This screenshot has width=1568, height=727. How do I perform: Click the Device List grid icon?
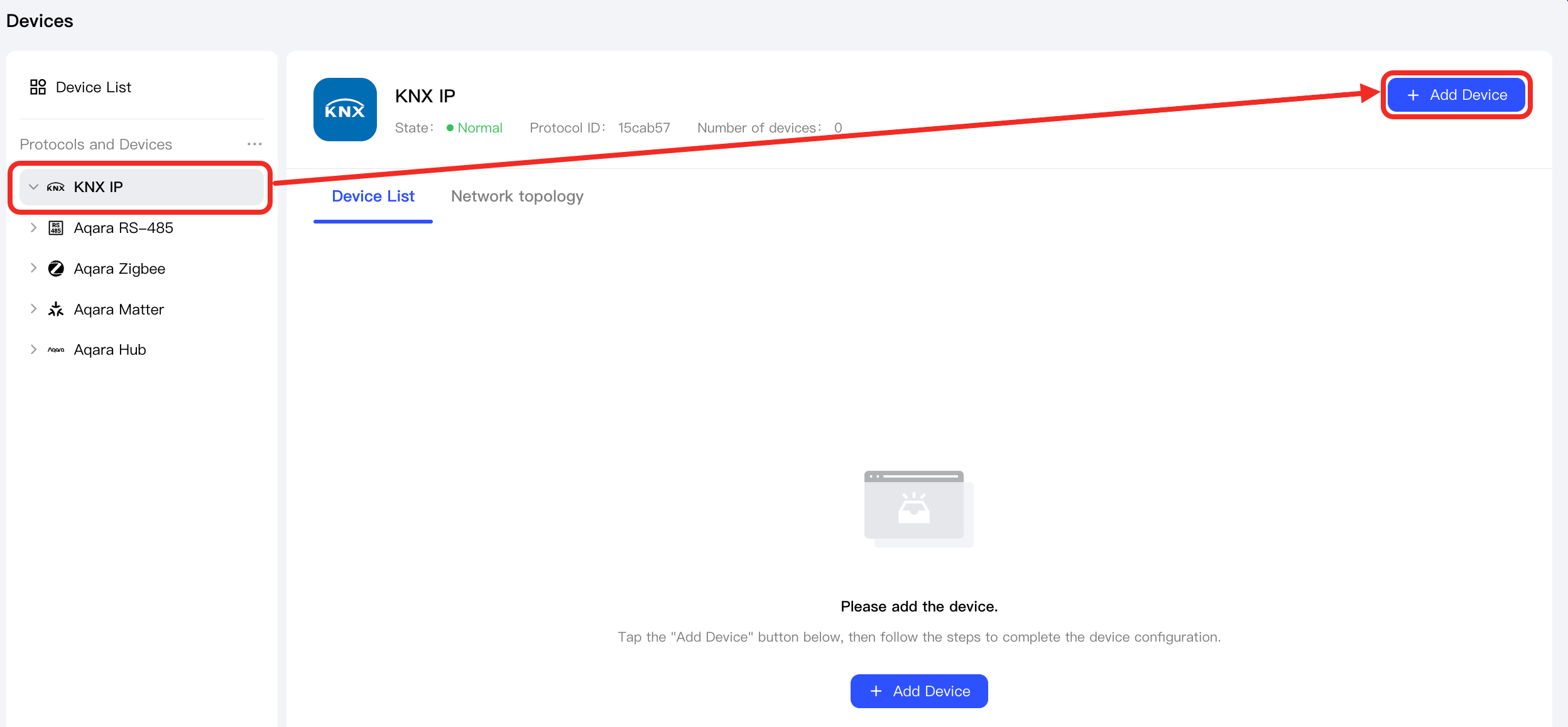[38, 87]
